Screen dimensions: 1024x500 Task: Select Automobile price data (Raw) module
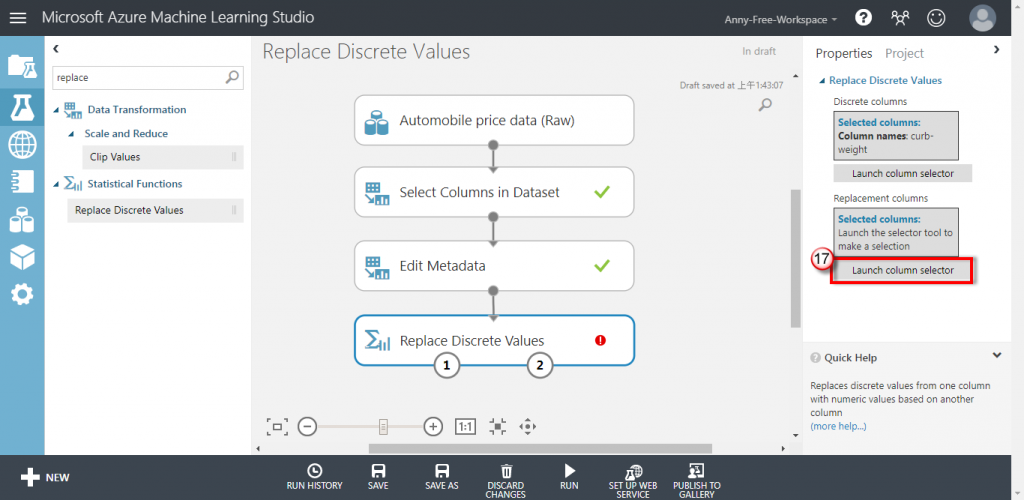pyautogui.click(x=494, y=120)
